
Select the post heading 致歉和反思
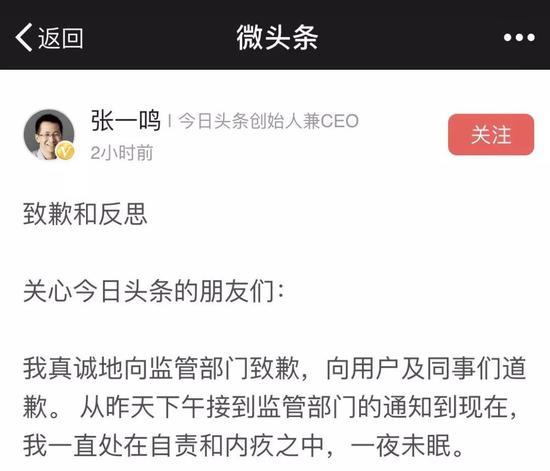pos(85,214)
